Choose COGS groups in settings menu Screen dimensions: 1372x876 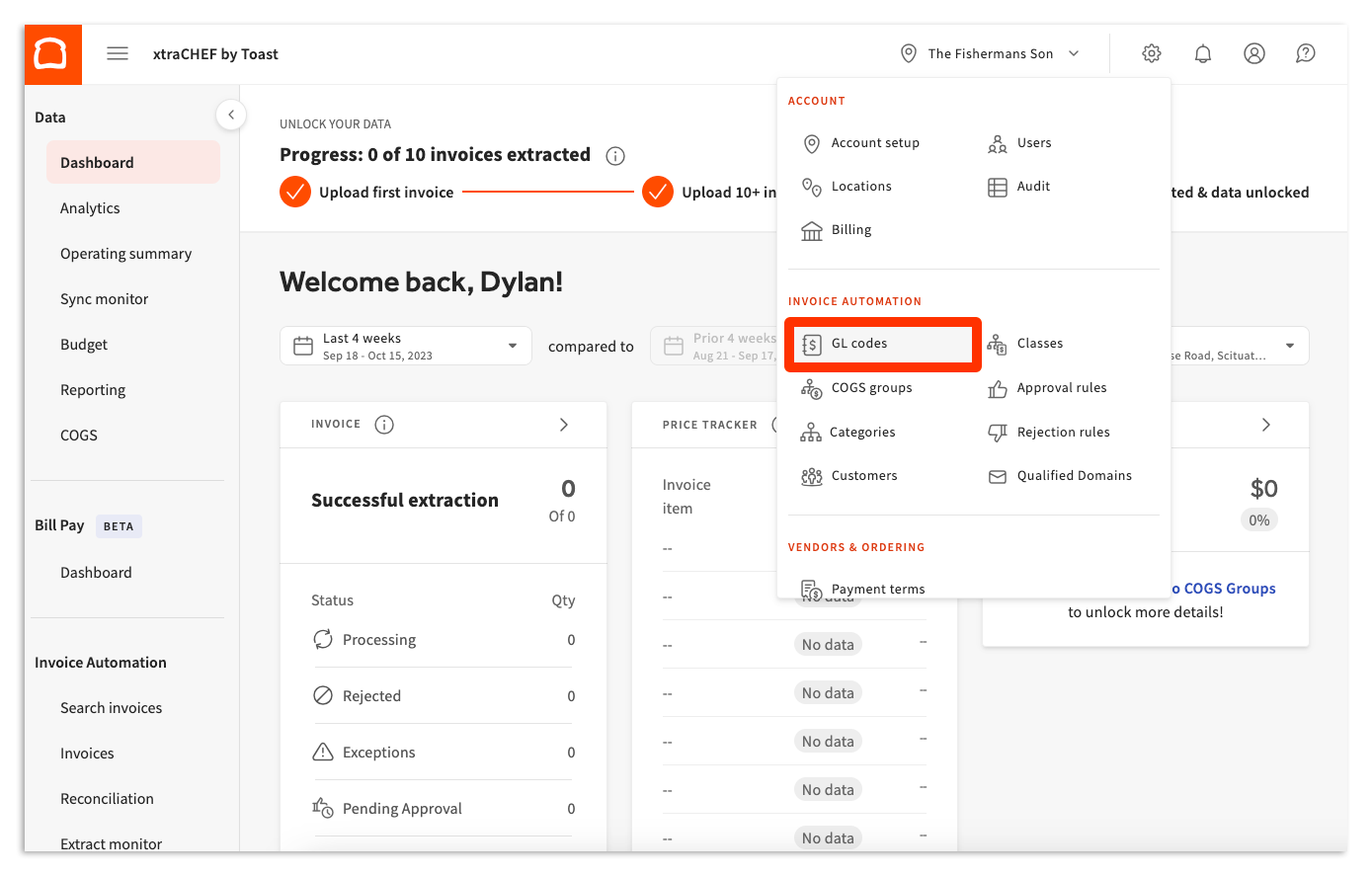coord(870,388)
